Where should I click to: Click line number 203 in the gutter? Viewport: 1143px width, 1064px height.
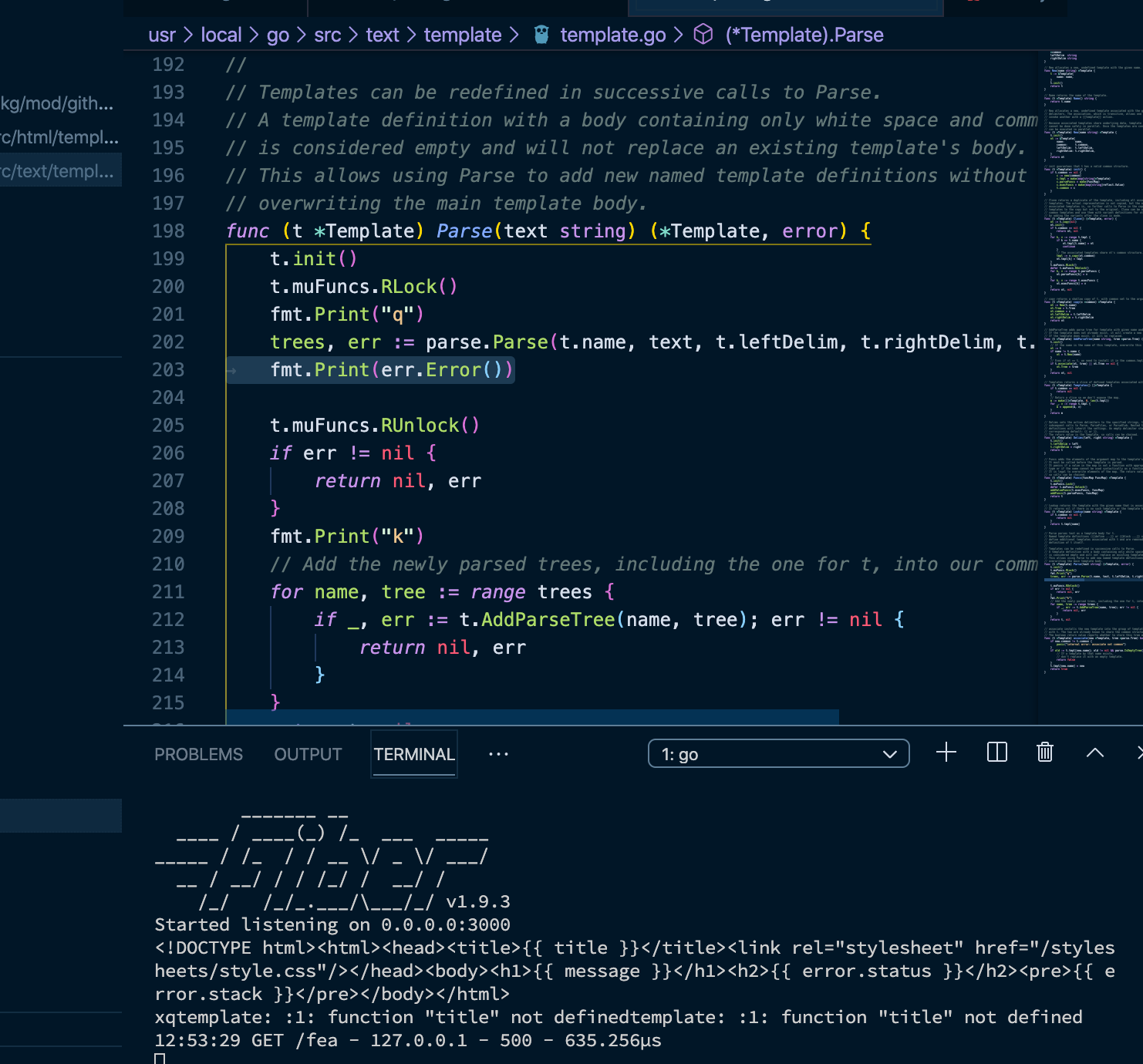(x=168, y=369)
